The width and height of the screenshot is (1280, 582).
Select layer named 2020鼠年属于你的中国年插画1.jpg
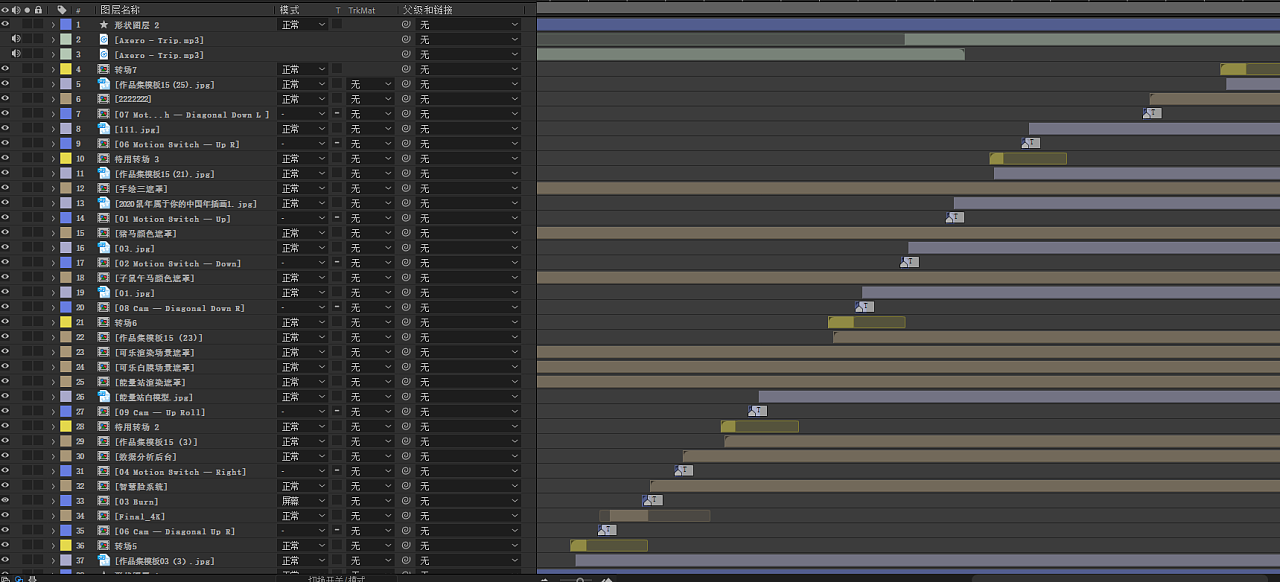tap(186, 203)
